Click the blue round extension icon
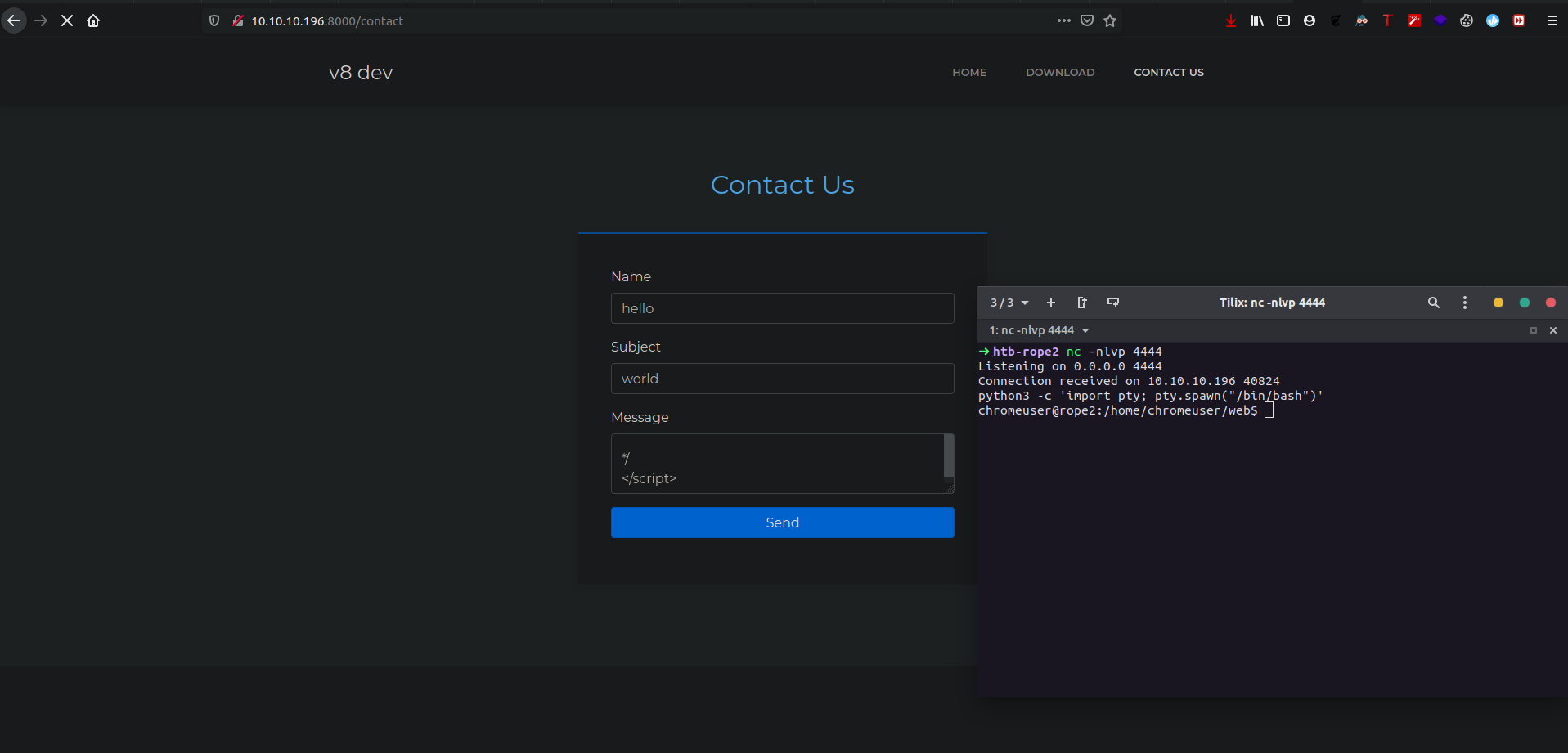The height and width of the screenshot is (753, 1568). coord(1493,20)
